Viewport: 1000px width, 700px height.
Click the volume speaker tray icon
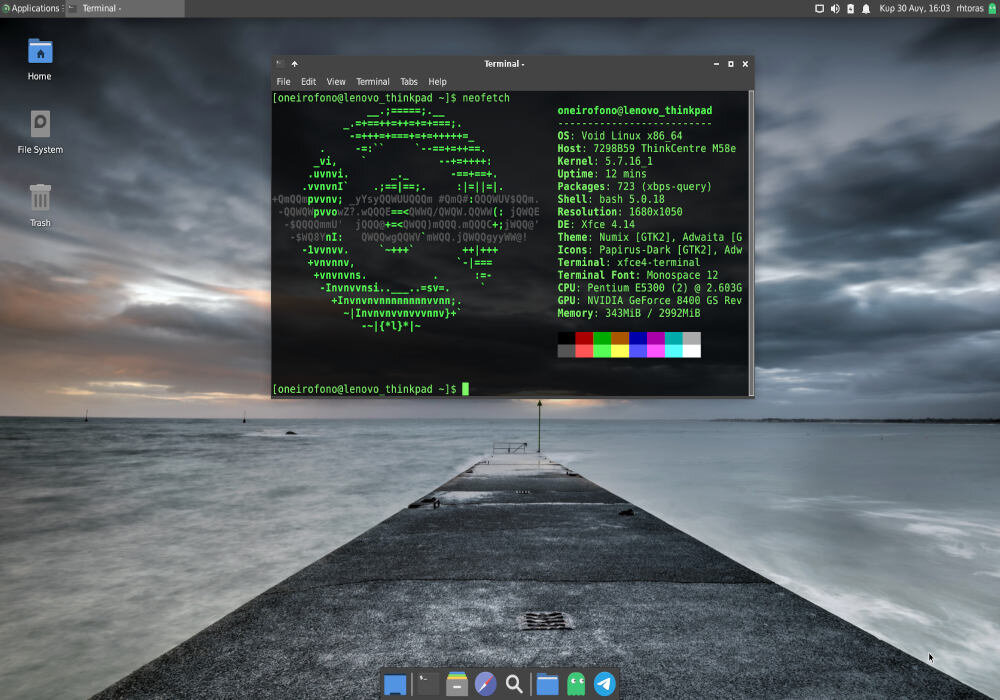click(835, 8)
